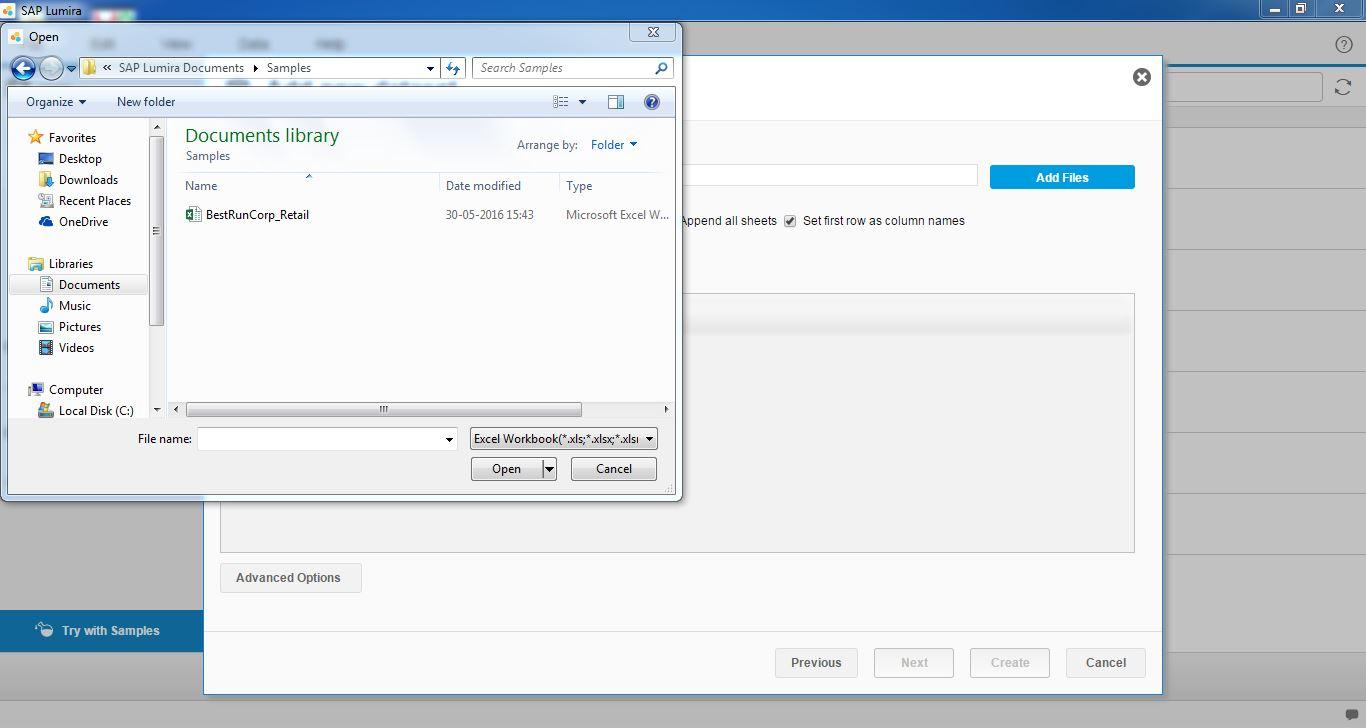Click horizontal scrollbar right arrow

click(x=666, y=409)
